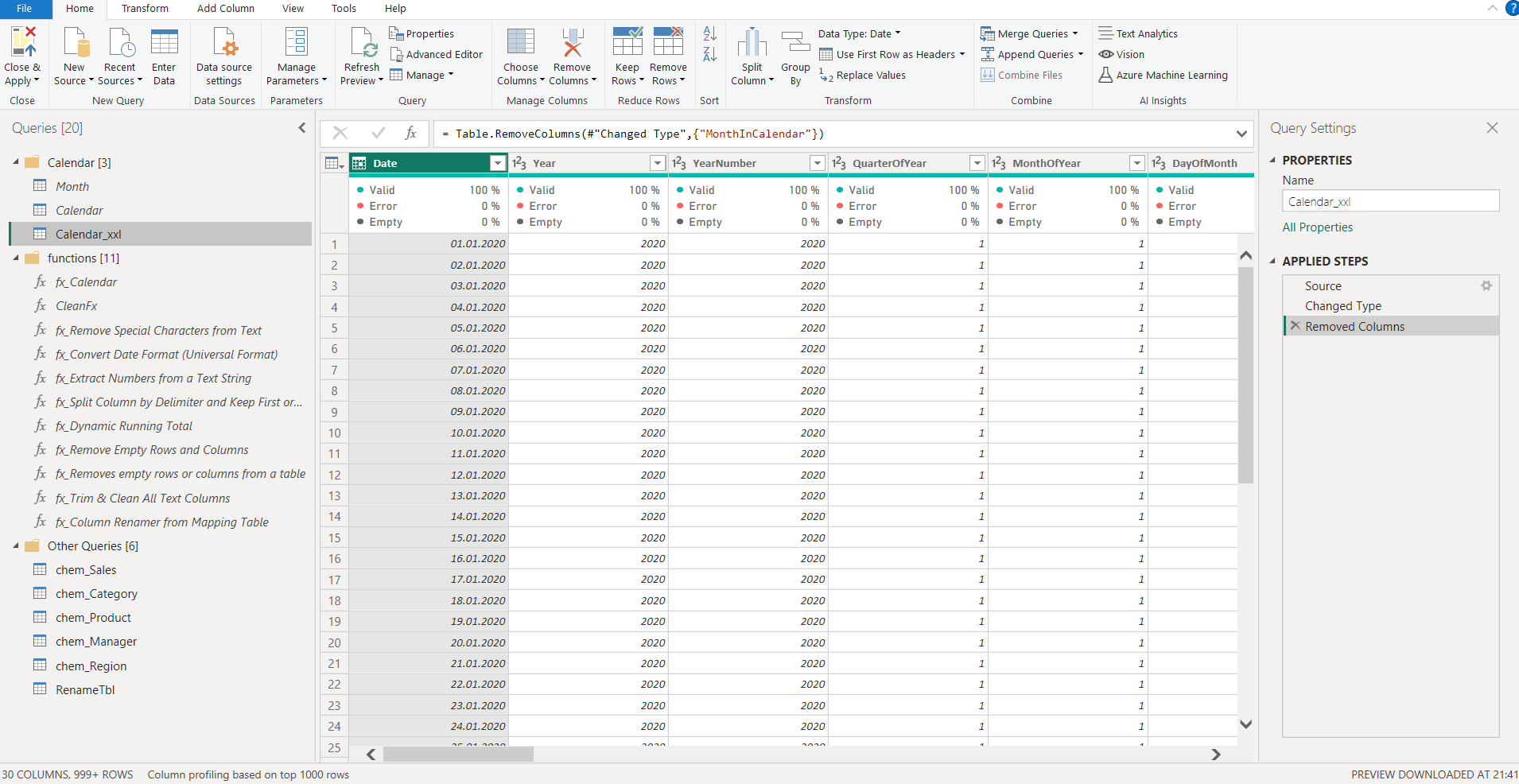Click the Group By icon
Image resolution: width=1519 pixels, height=784 pixels.
coord(795,41)
